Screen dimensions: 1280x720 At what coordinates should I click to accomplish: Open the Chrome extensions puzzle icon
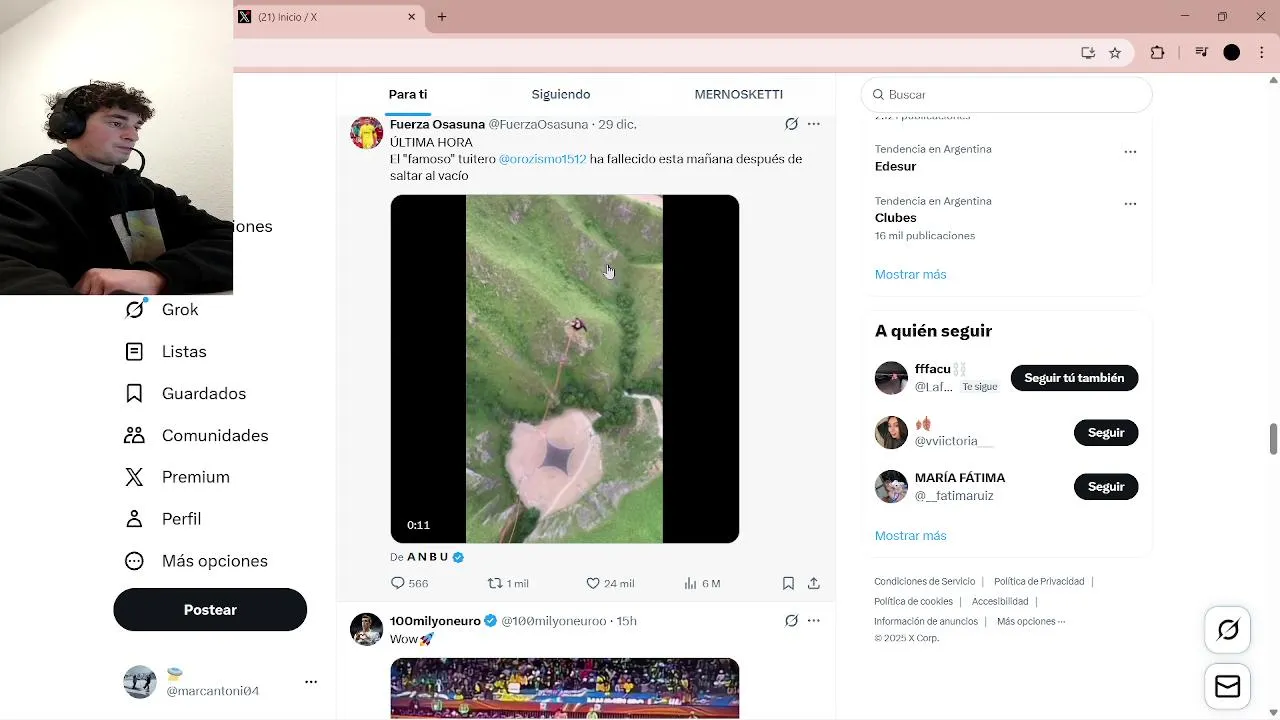(x=1158, y=53)
